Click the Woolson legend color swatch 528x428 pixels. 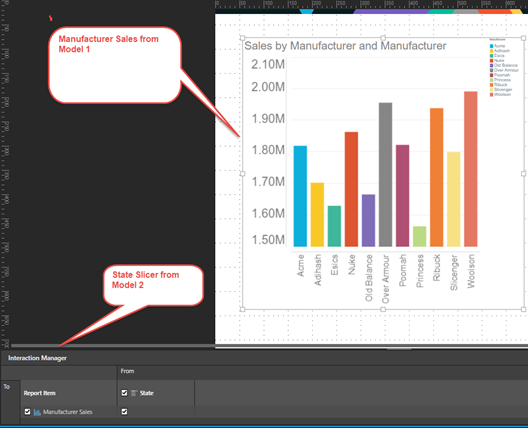pyautogui.click(x=492, y=95)
